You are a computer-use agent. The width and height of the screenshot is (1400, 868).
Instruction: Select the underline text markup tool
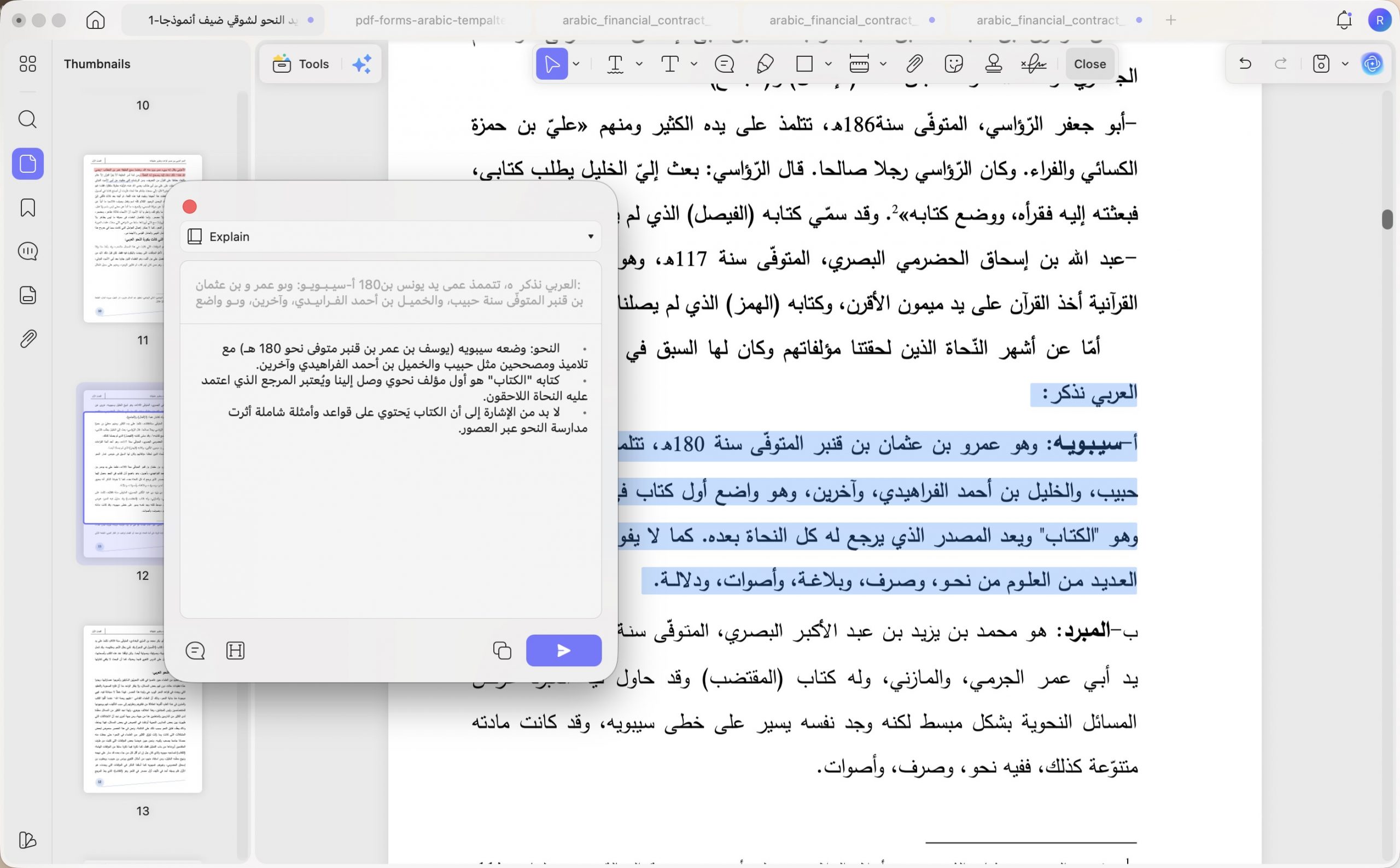[x=615, y=64]
